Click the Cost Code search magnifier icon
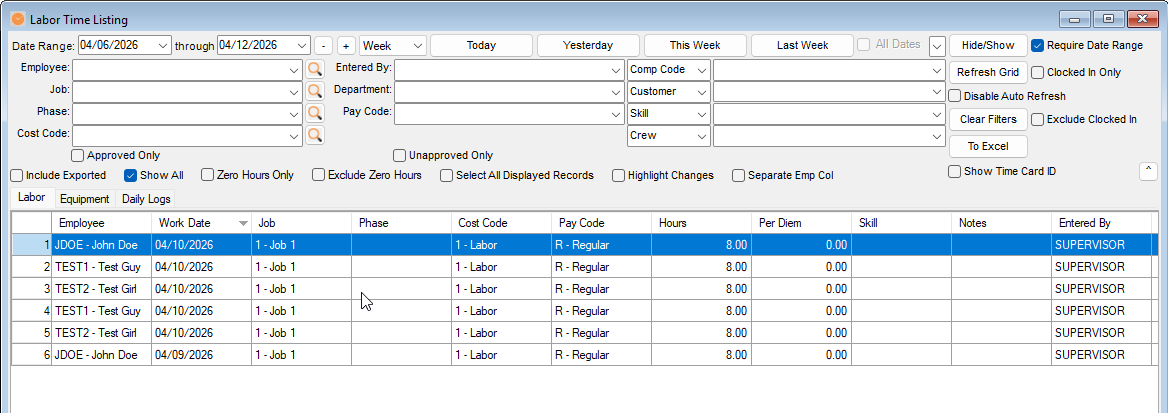This screenshot has height=413, width=1168. pos(314,135)
